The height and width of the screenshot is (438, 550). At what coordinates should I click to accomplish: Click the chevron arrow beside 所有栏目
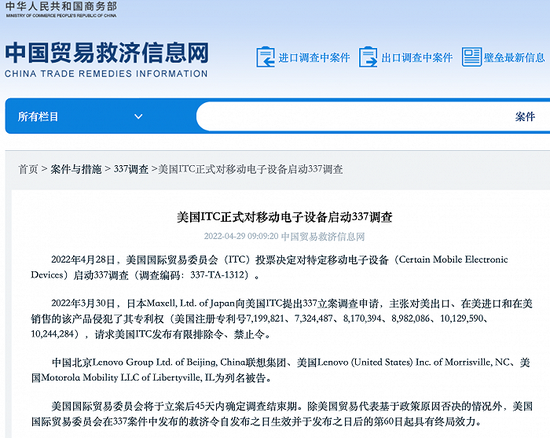[139, 116]
